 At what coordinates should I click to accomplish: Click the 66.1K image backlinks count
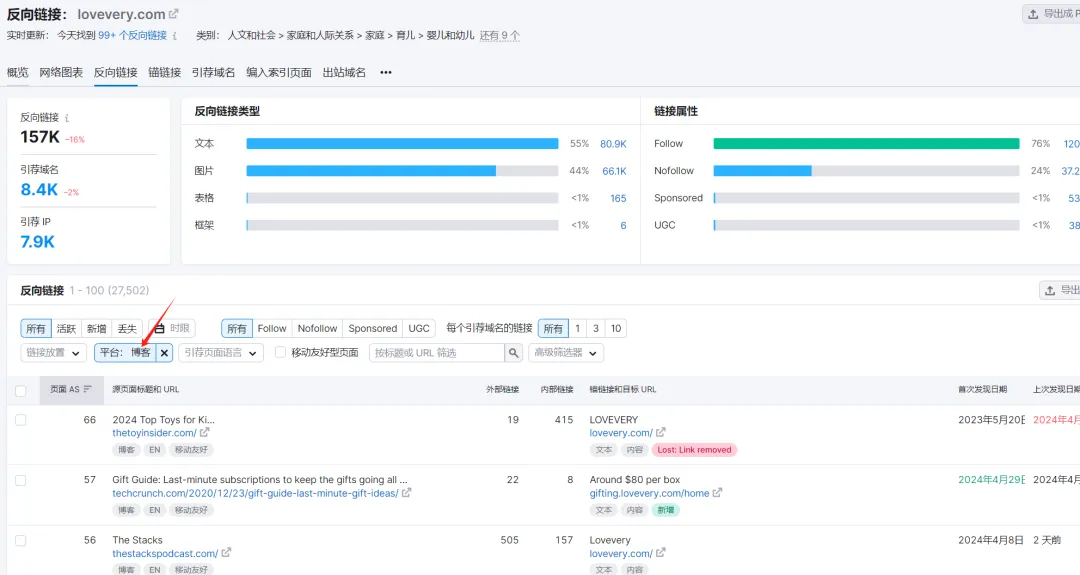coord(614,171)
